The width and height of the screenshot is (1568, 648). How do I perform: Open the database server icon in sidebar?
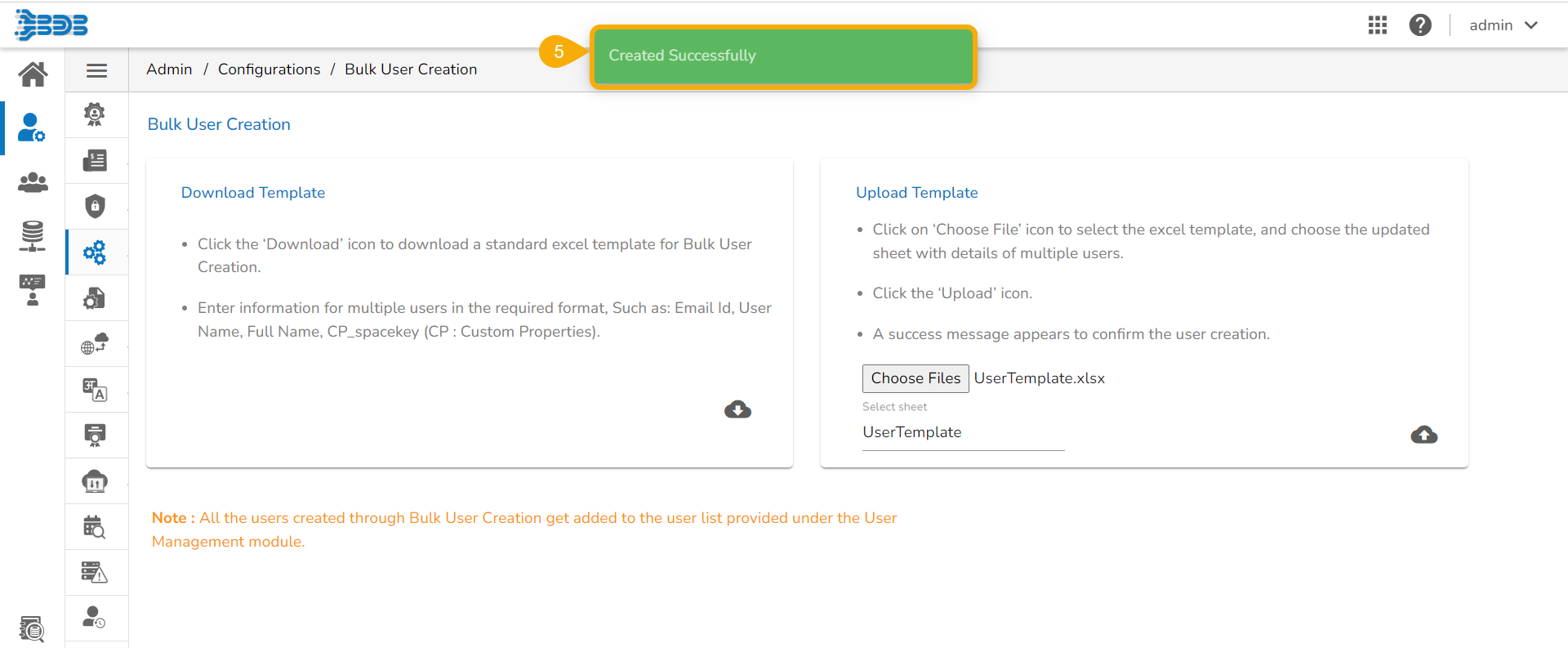click(33, 236)
